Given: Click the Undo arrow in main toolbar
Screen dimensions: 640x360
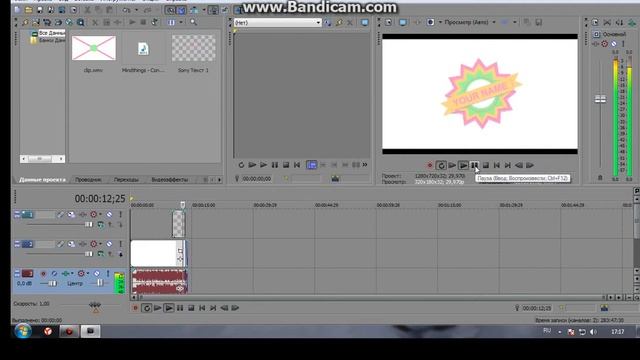Looking at the screenshot, I should tap(126, 10).
